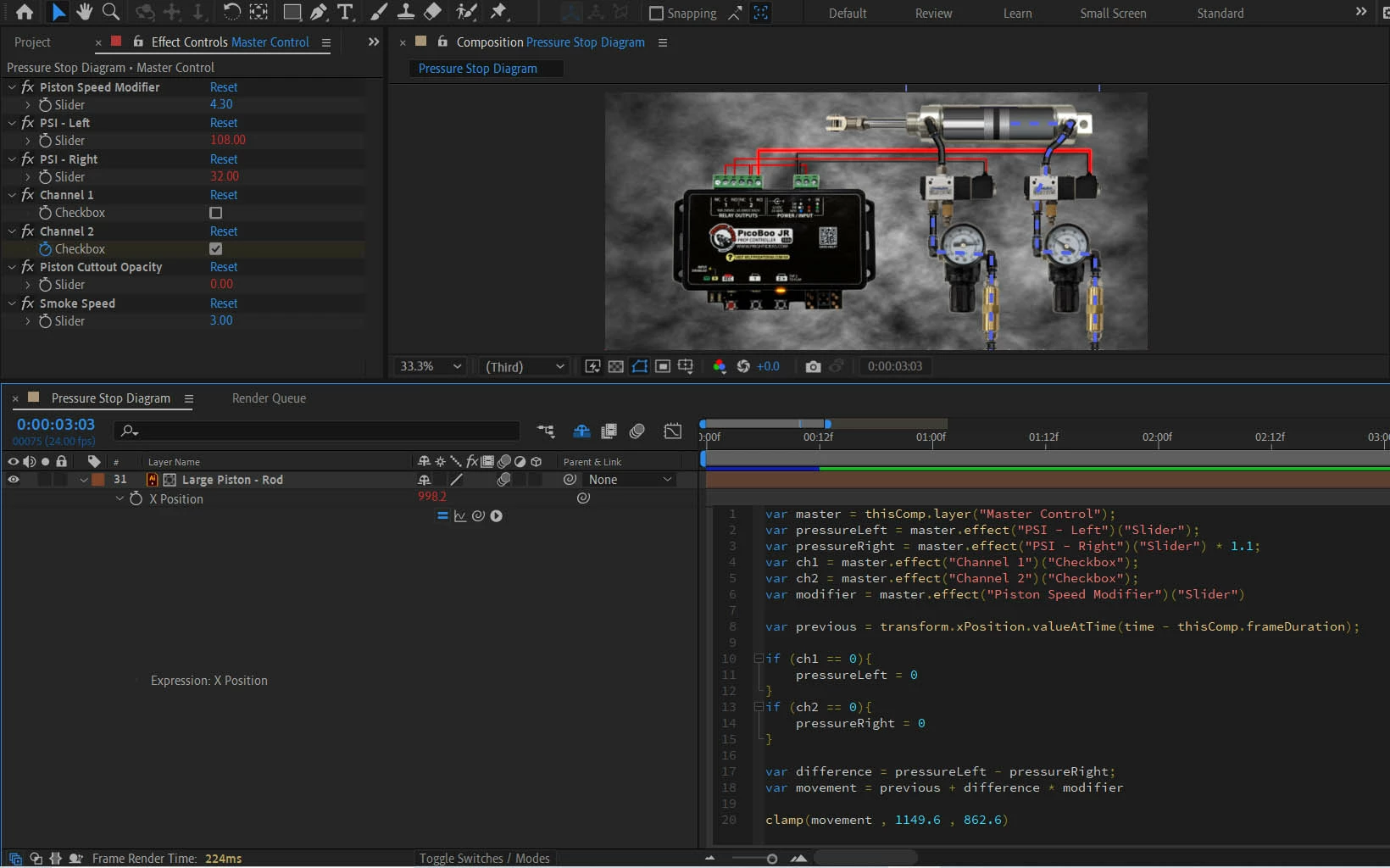Select the Roto Brush tool

tap(466, 12)
